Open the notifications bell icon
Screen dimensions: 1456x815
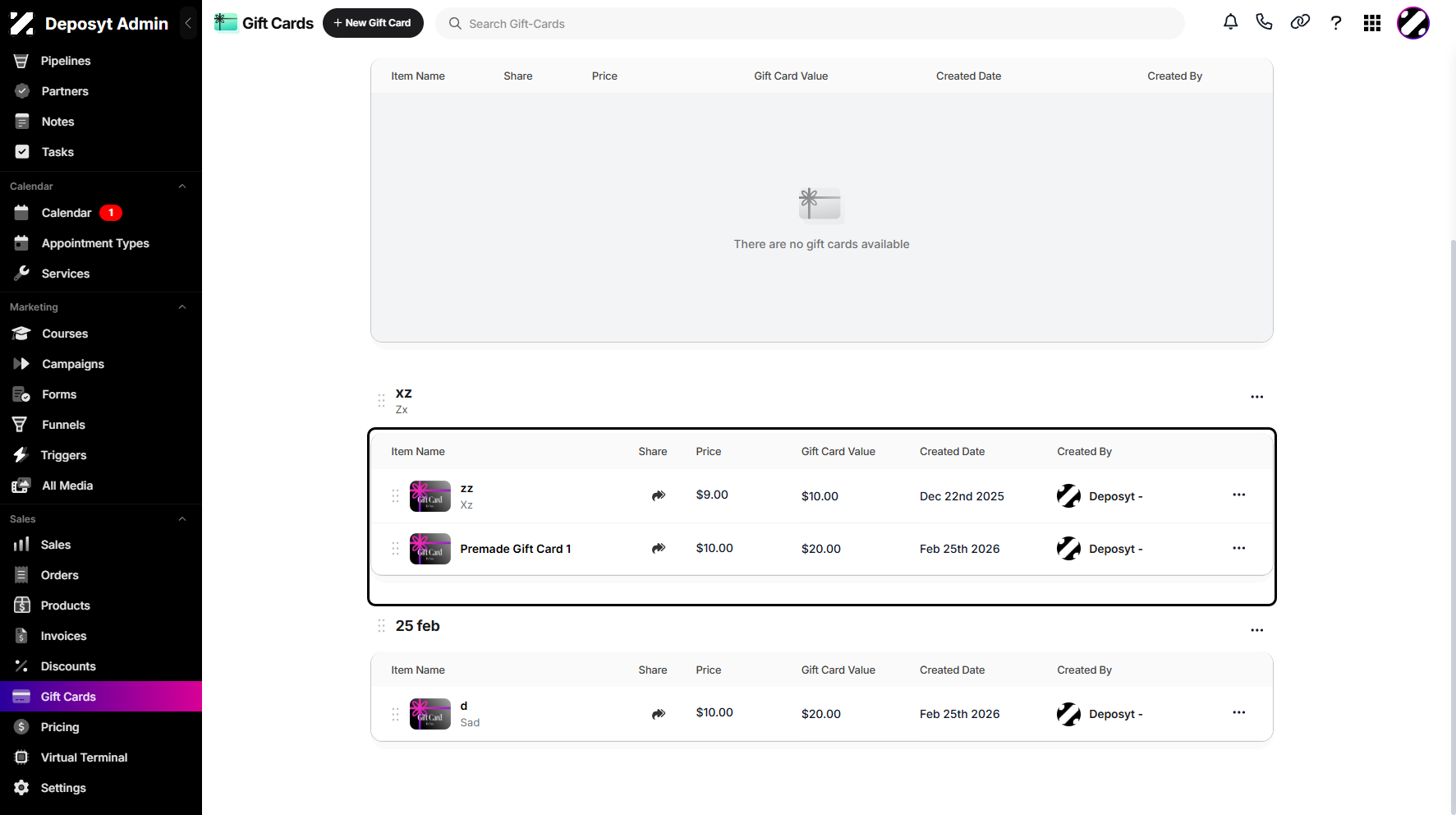[1230, 22]
